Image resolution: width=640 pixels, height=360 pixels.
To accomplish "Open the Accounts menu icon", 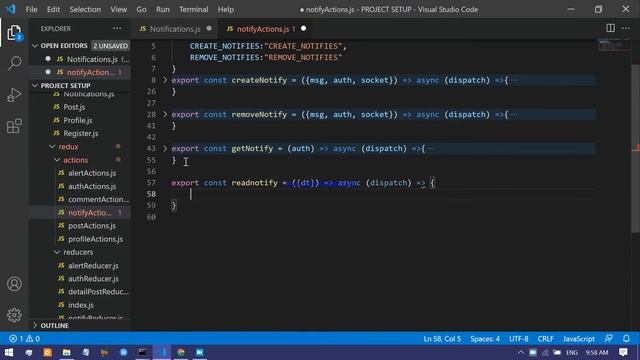I will click(14, 284).
